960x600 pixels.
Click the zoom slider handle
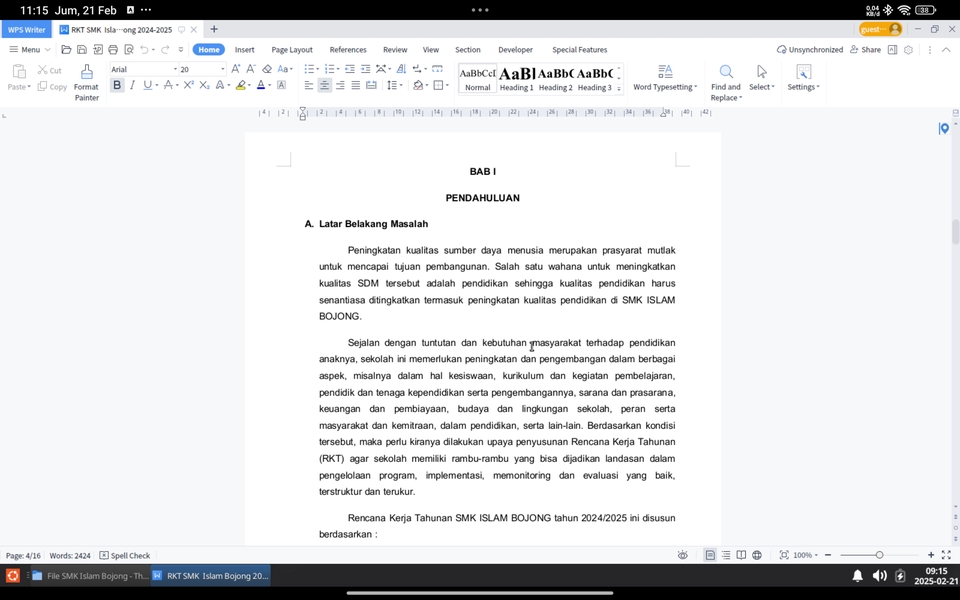point(879,555)
